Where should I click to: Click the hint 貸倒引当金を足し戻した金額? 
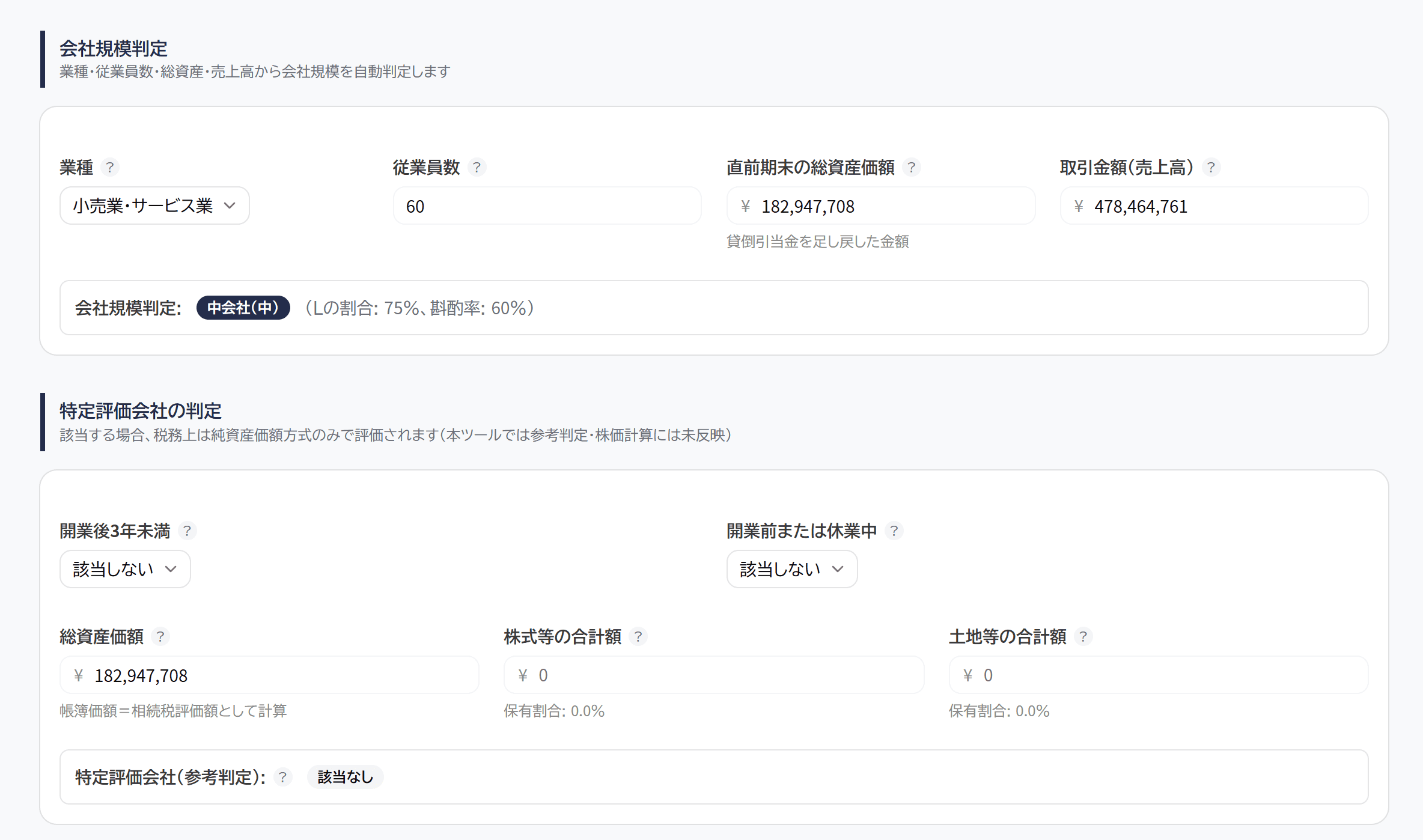[x=817, y=242]
